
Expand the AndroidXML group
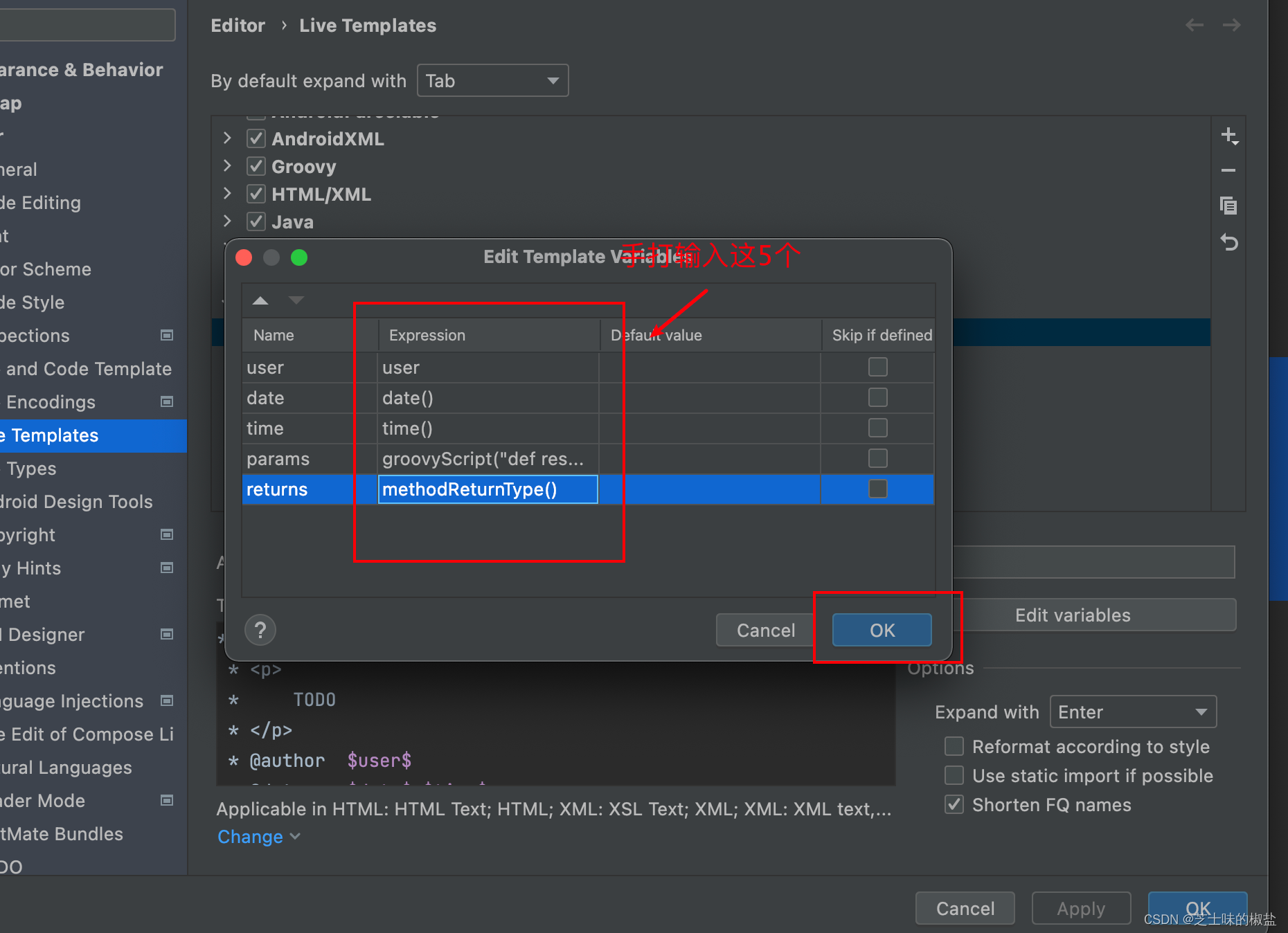[x=227, y=138]
